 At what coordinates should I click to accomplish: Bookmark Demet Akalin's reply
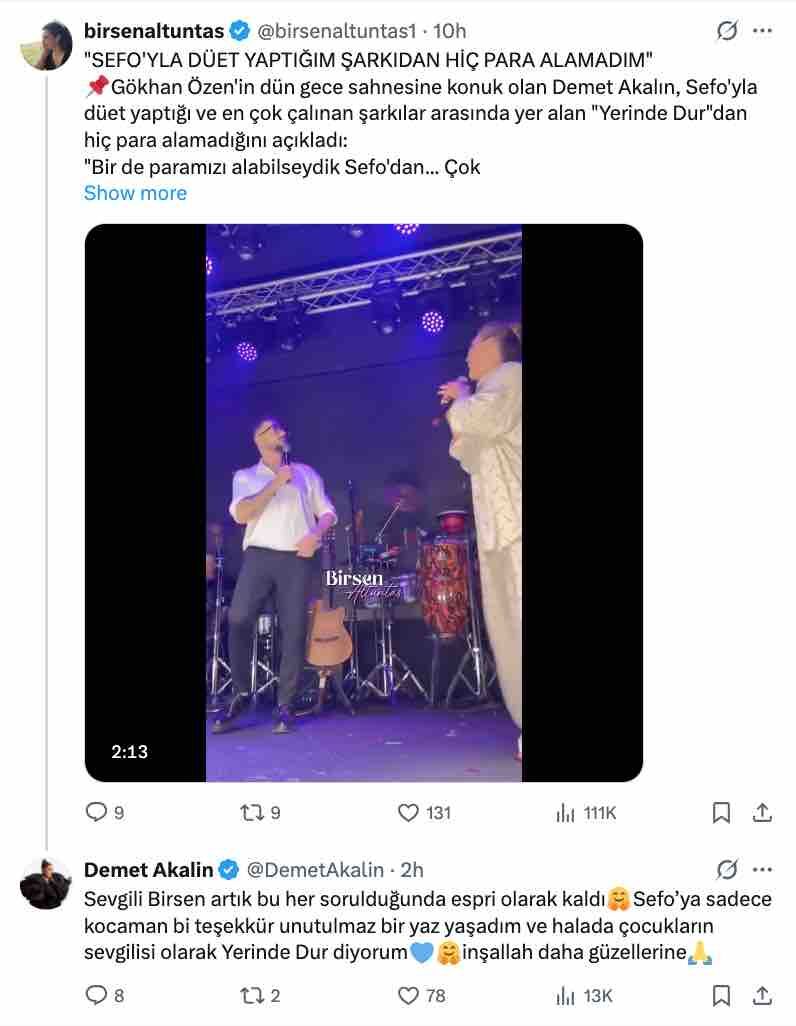[719, 996]
